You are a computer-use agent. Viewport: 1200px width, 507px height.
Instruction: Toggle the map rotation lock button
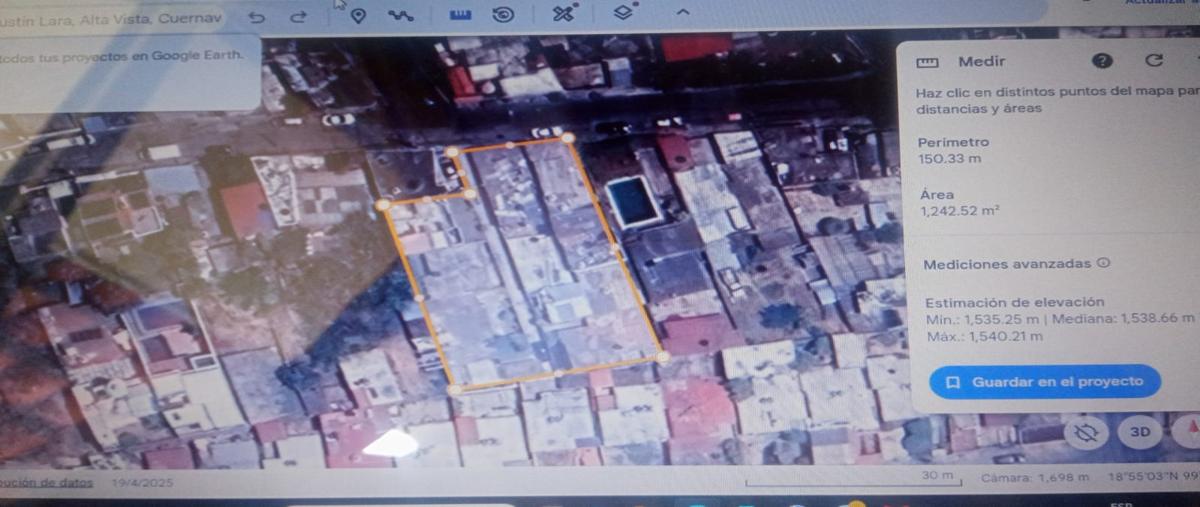tap(1087, 432)
